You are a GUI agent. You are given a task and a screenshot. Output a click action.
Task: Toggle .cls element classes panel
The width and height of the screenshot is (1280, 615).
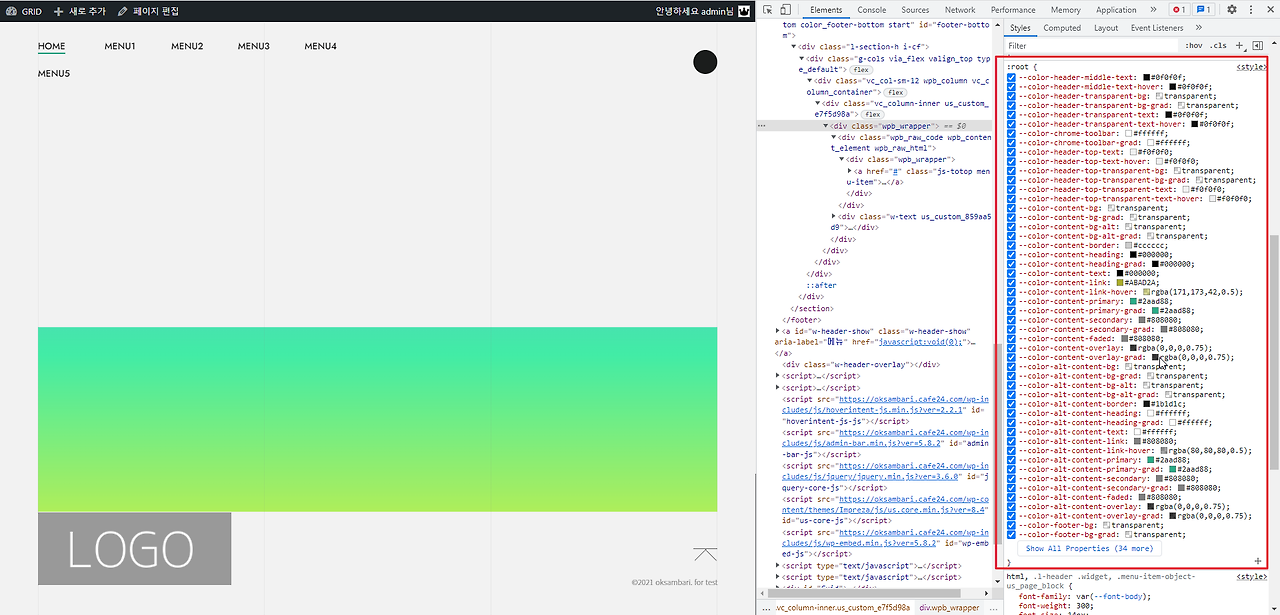(1218, 46)
